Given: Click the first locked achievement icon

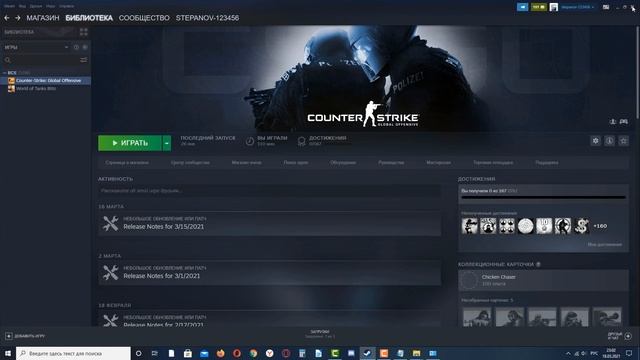Looking at the screenshot, I should click(470, 226).
